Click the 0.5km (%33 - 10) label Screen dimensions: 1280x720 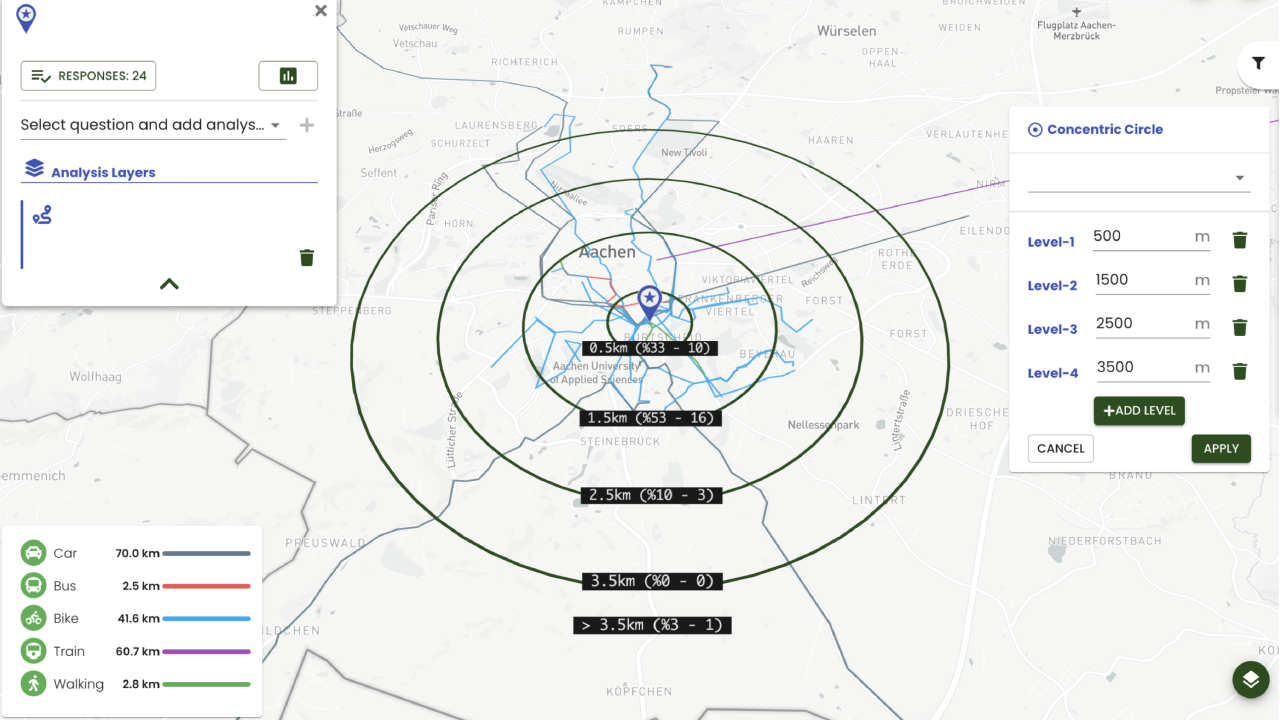click(x=650, y=348)
